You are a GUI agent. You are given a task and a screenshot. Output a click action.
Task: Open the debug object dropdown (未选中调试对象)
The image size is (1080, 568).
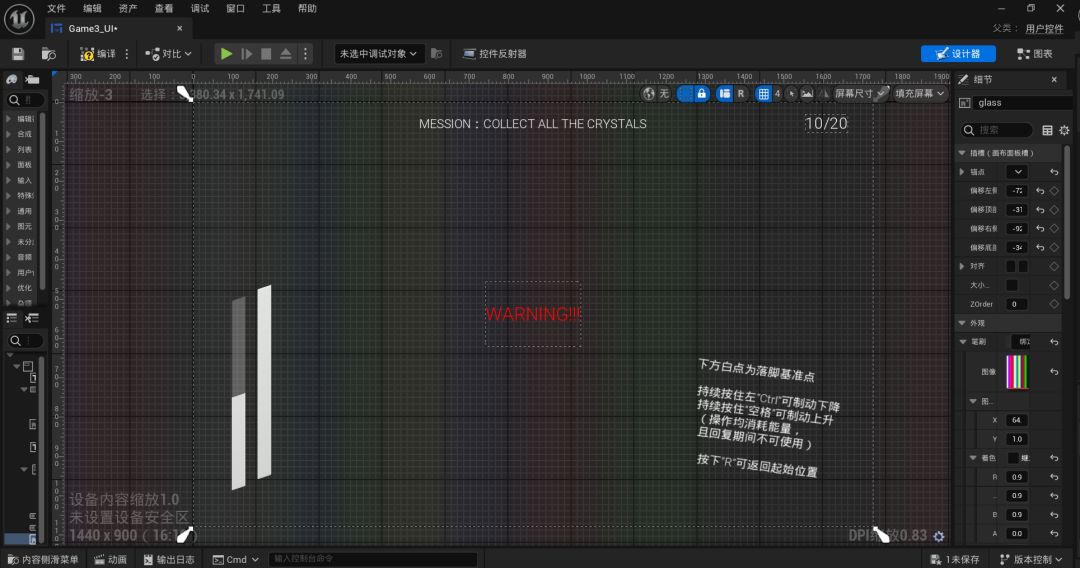coord(380,54)
